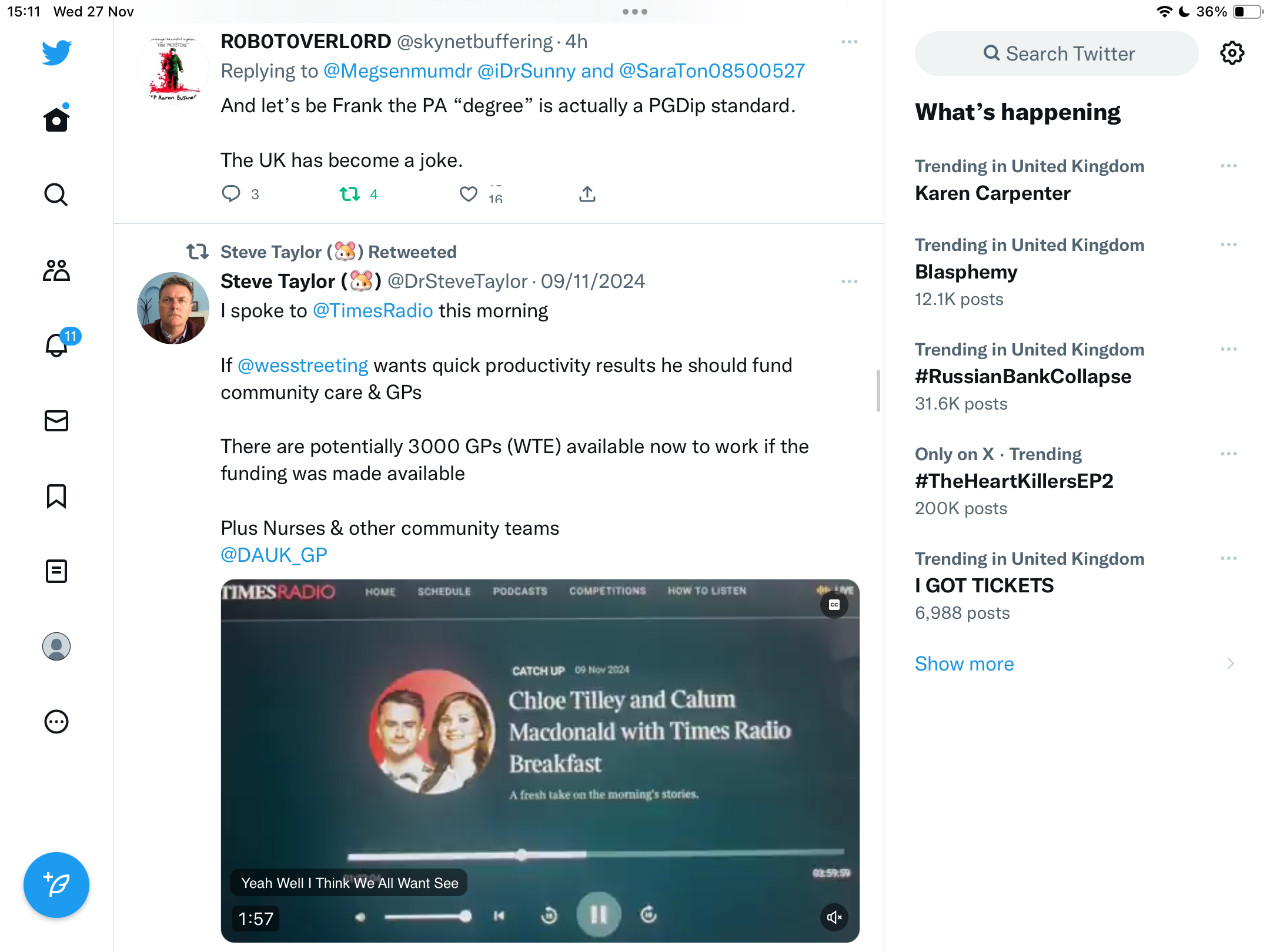Open Steve Taylor's profile picture
Image resolution: width=1270 pixels, height=952 pixels.
(173, 308)
